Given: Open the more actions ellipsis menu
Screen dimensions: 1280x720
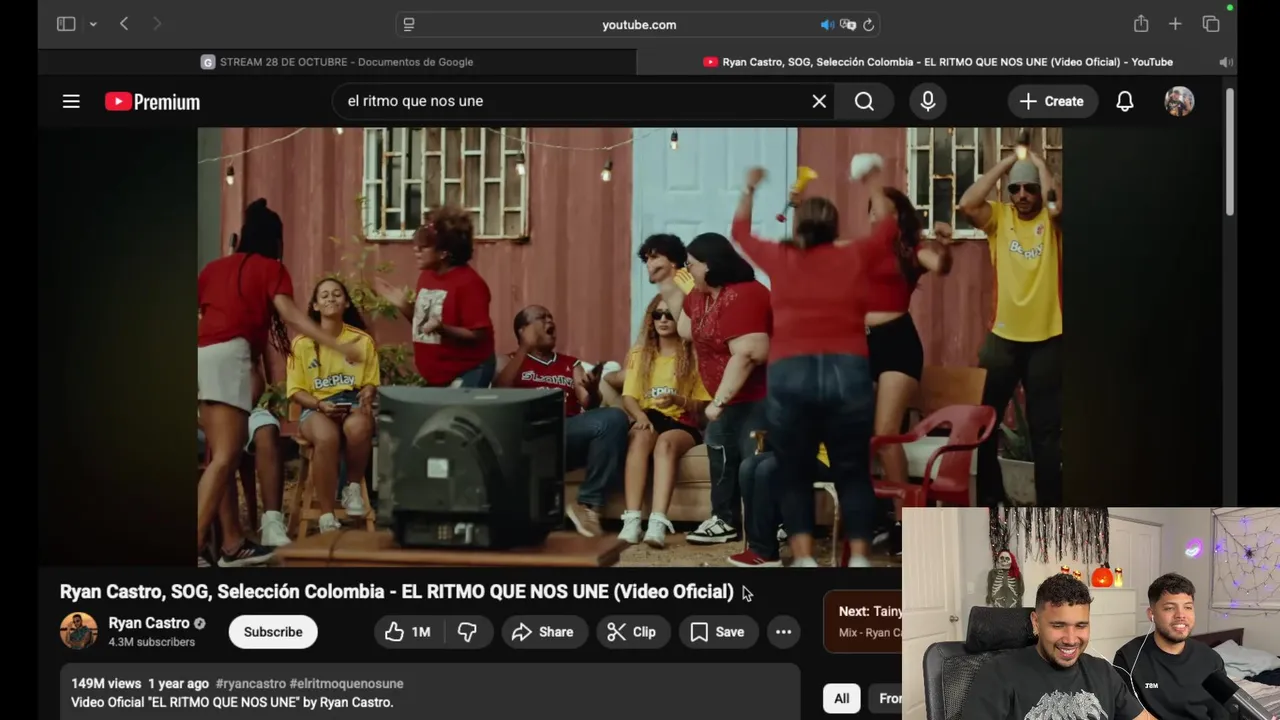Looking at the screenshot, I should click(784, 632).
